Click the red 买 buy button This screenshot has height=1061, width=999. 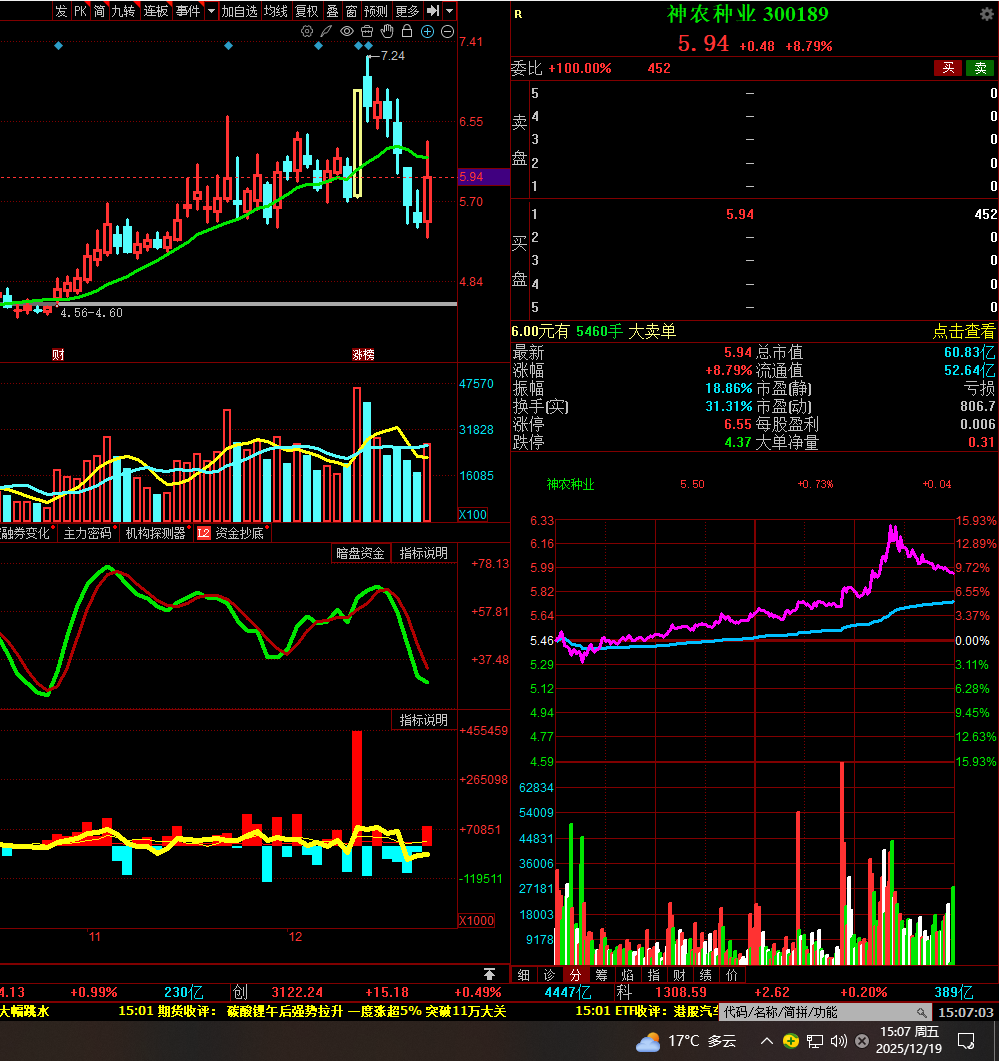[948, 68]
